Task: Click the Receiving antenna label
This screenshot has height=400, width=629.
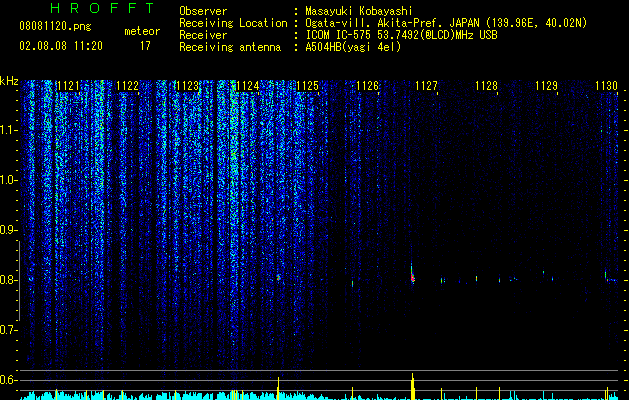Action: (230, 47)
